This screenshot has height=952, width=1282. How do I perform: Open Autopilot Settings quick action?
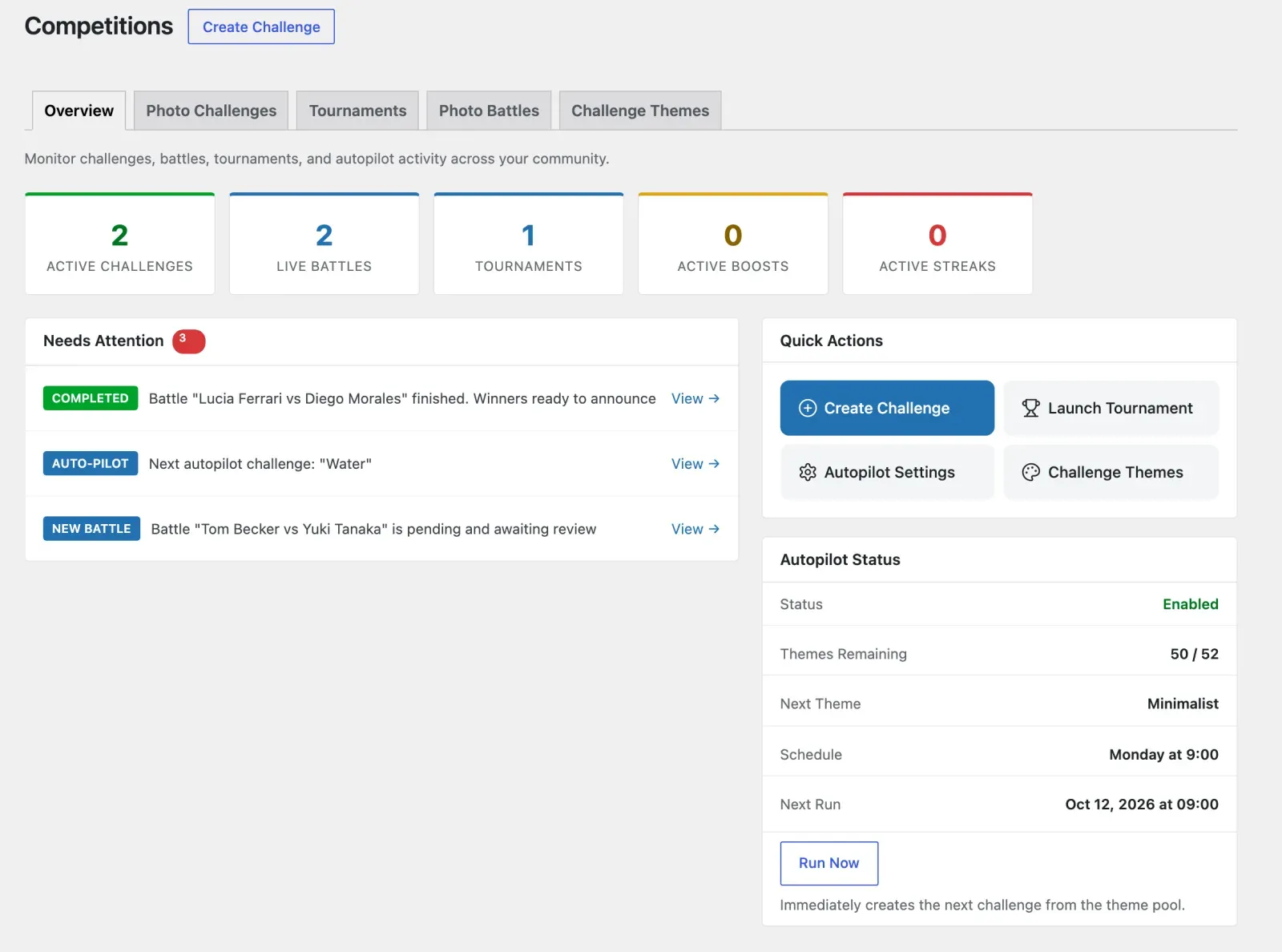[x=887, y=472]
